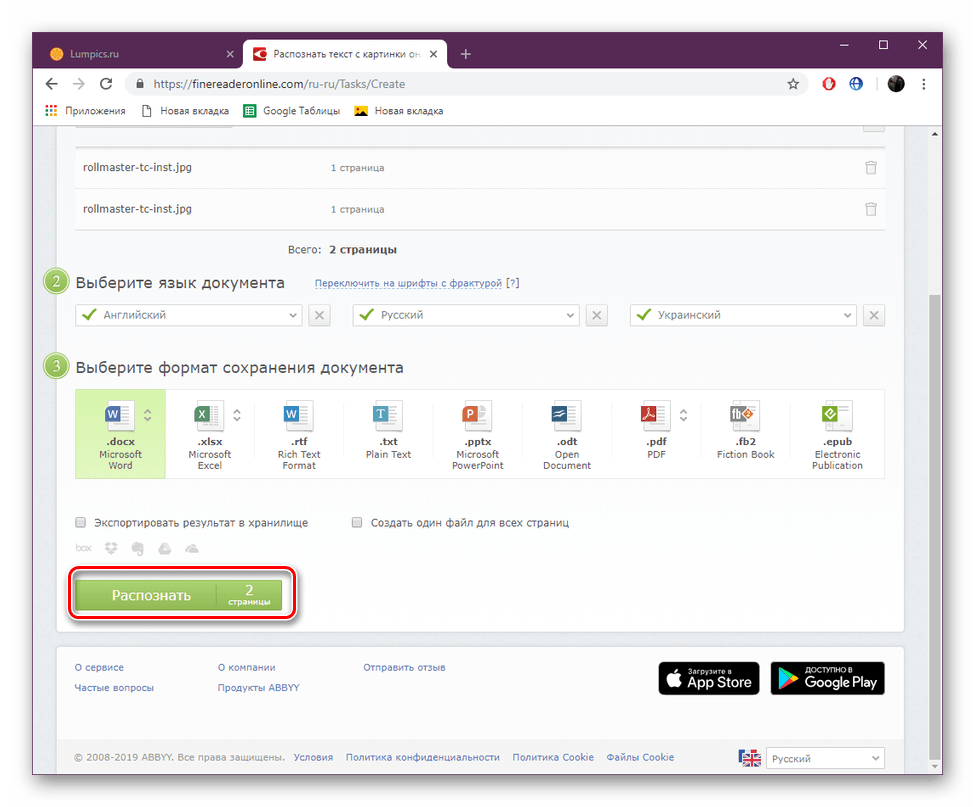The height and width of the screenshot is (807, 975).
Task: Pick the .odt Open Document format
Action: [566, 434]
